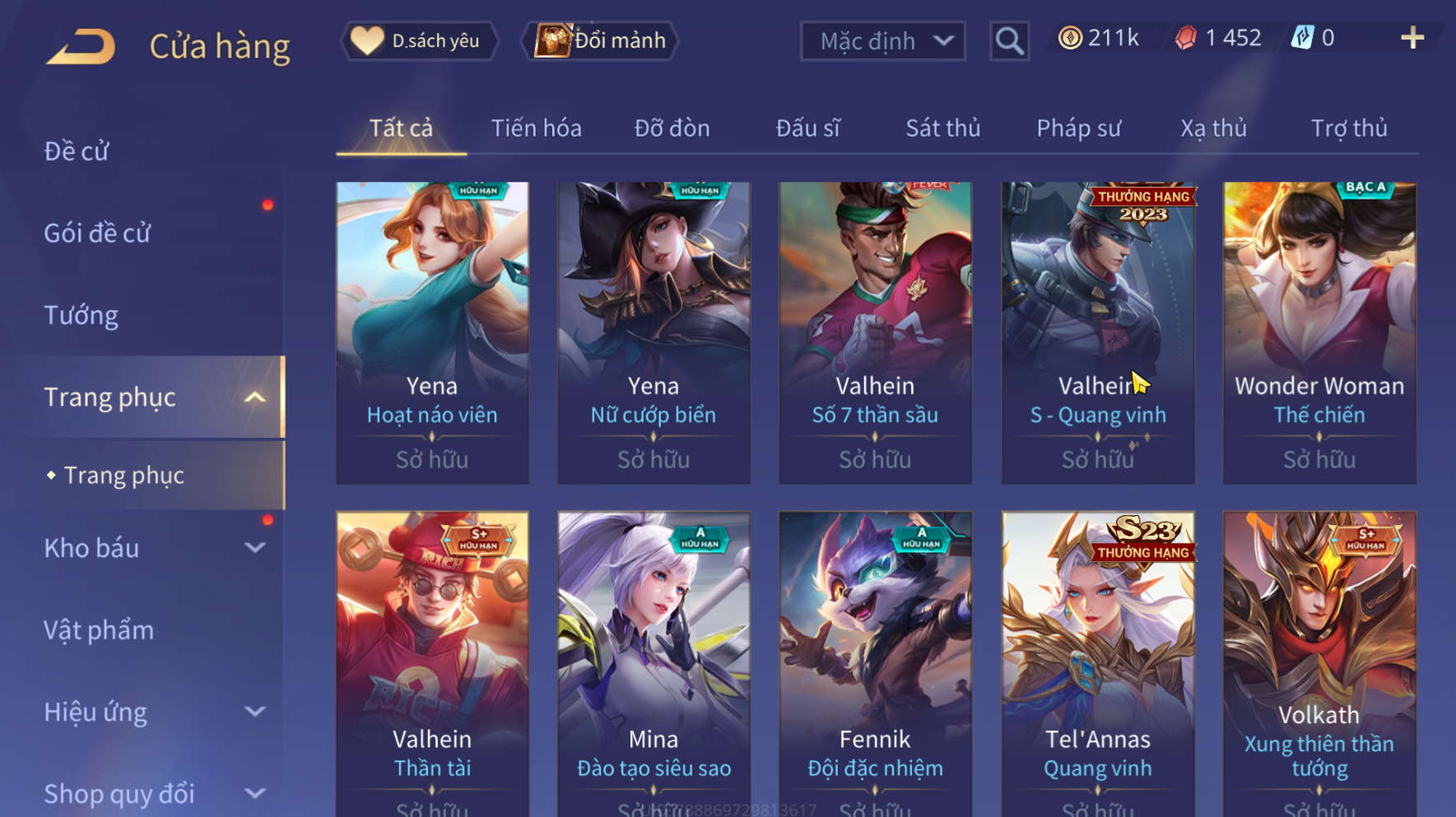
Task: Select Wonder Woman Thế chiến skin card
Action: [x=1319, y=332]
